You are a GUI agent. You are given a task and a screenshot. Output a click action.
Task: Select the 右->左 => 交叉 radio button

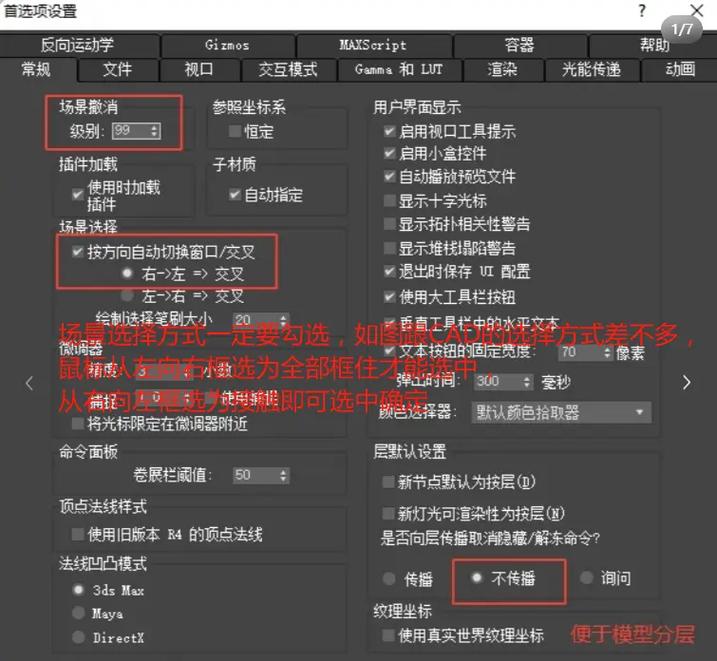(x=127, y=273)
